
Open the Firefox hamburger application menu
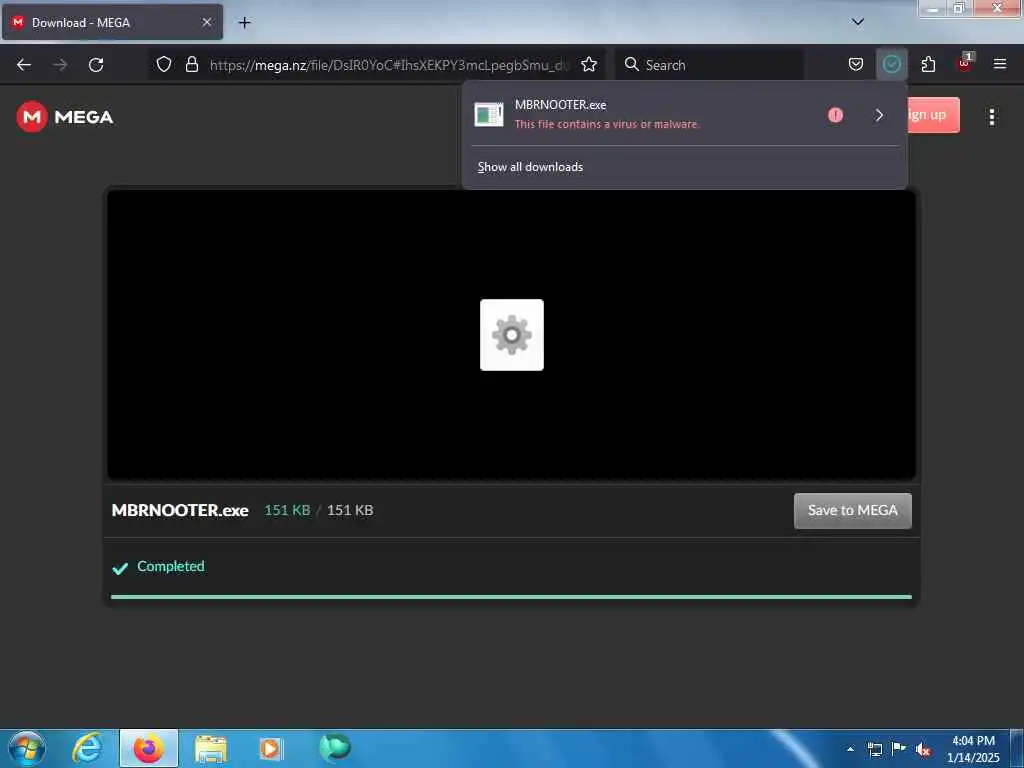[1000, 64]
